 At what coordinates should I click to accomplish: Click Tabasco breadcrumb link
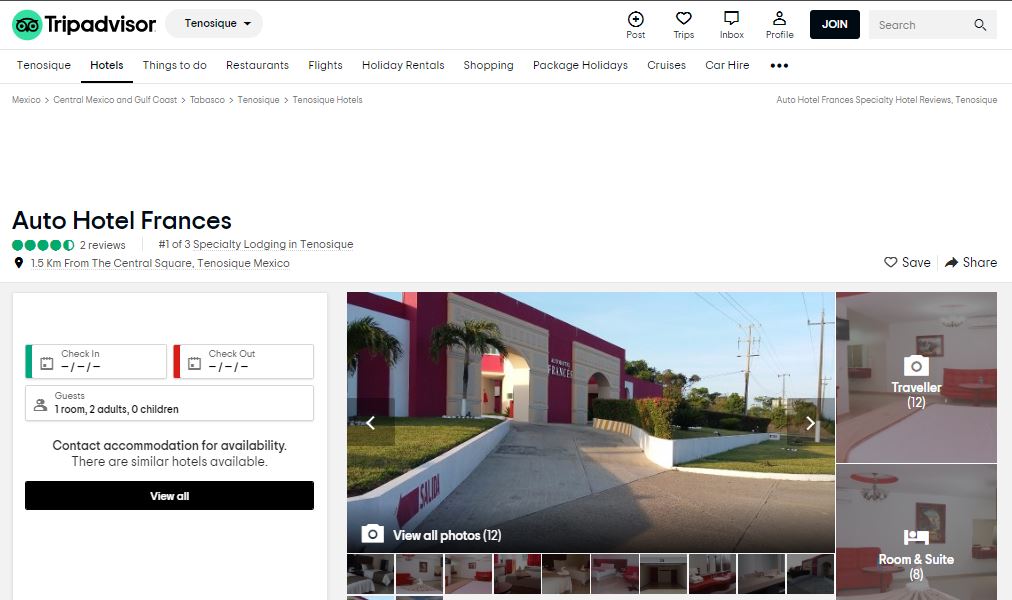click(x=207, y=100)
